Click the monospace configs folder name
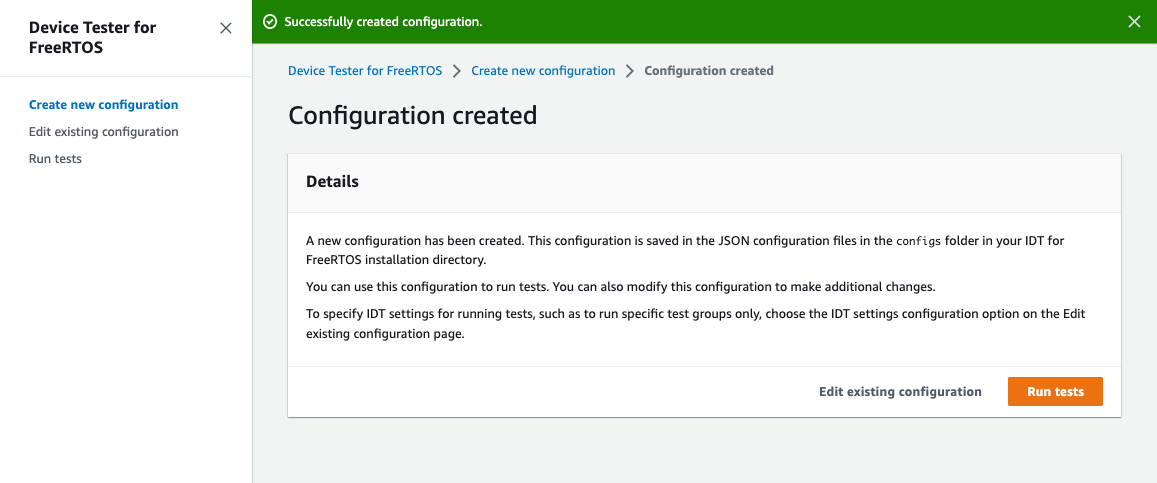Viewport: 1157px width, 483px height. point(916,242)
